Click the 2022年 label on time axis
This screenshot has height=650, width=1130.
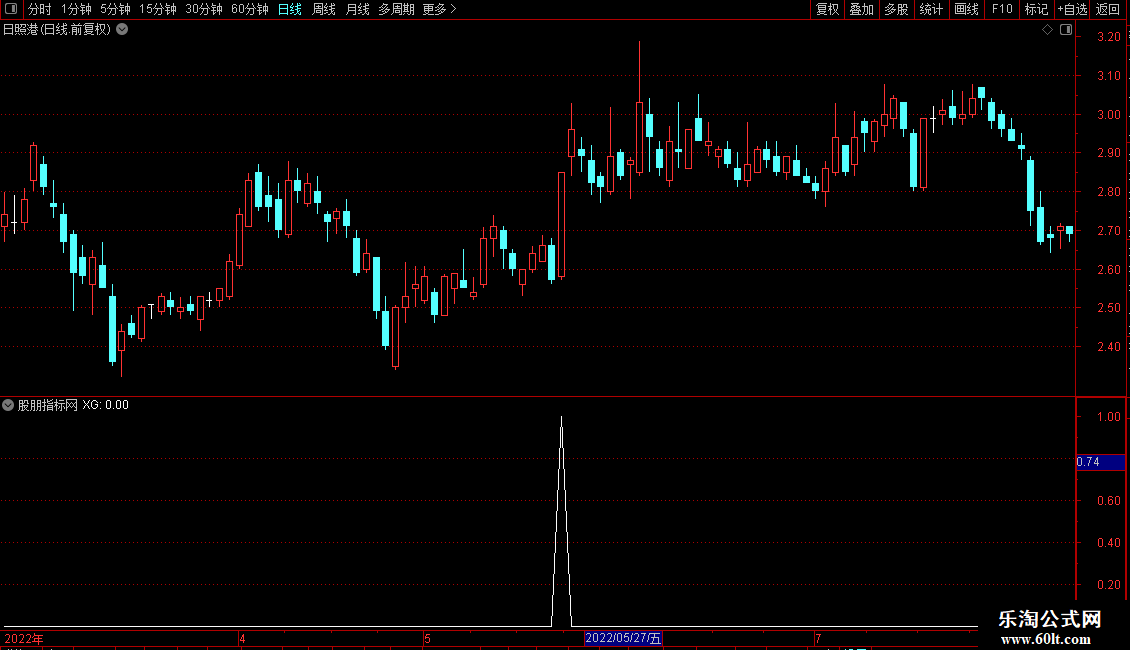(24, 638)
